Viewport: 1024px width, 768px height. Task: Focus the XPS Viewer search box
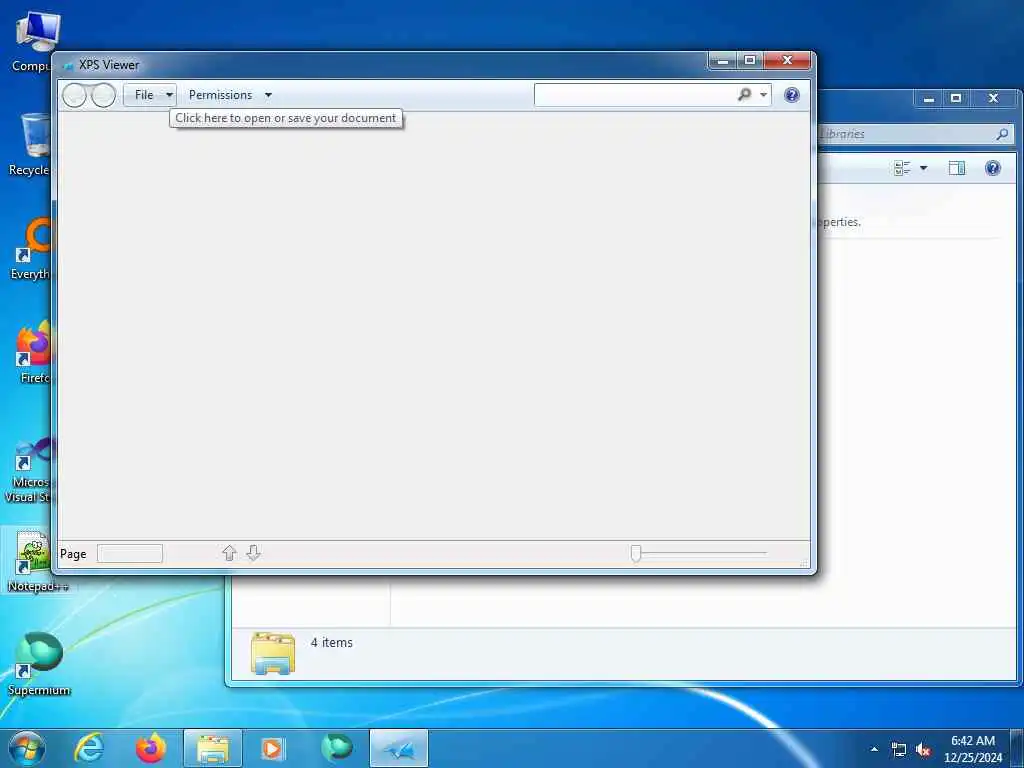click(x=633, y=95)
